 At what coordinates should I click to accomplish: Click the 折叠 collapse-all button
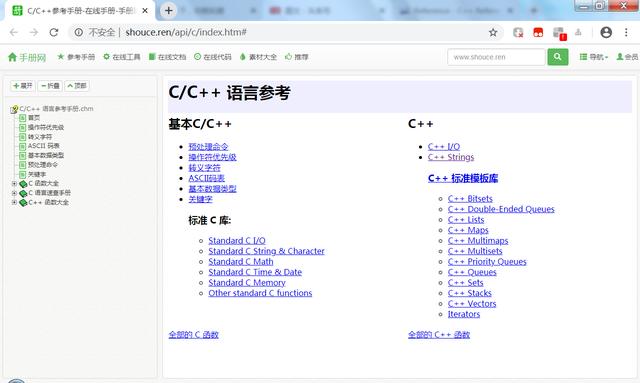click(x=50, y=86)
